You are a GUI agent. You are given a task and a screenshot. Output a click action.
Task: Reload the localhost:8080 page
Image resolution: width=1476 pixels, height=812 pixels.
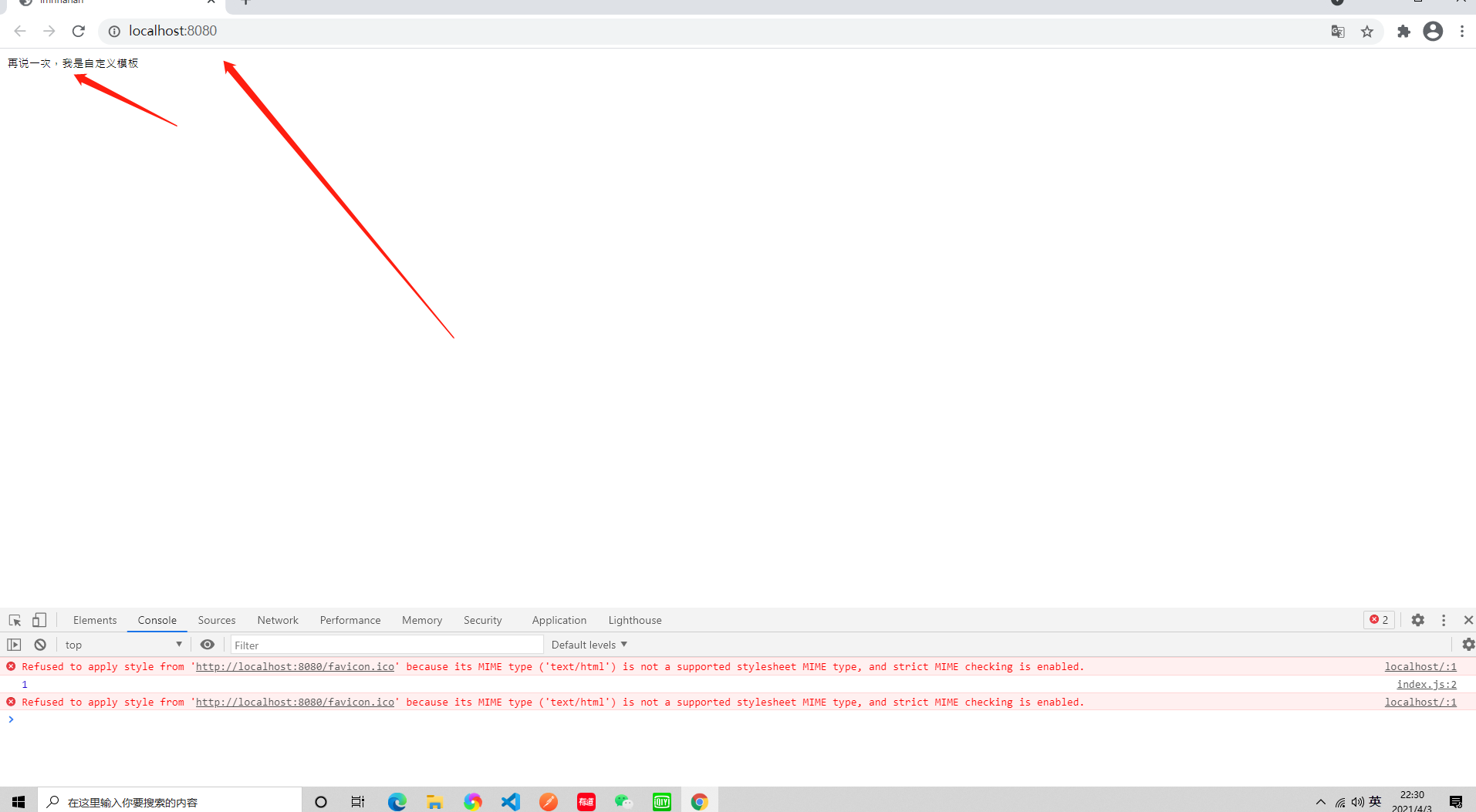[x=78, y=31]
